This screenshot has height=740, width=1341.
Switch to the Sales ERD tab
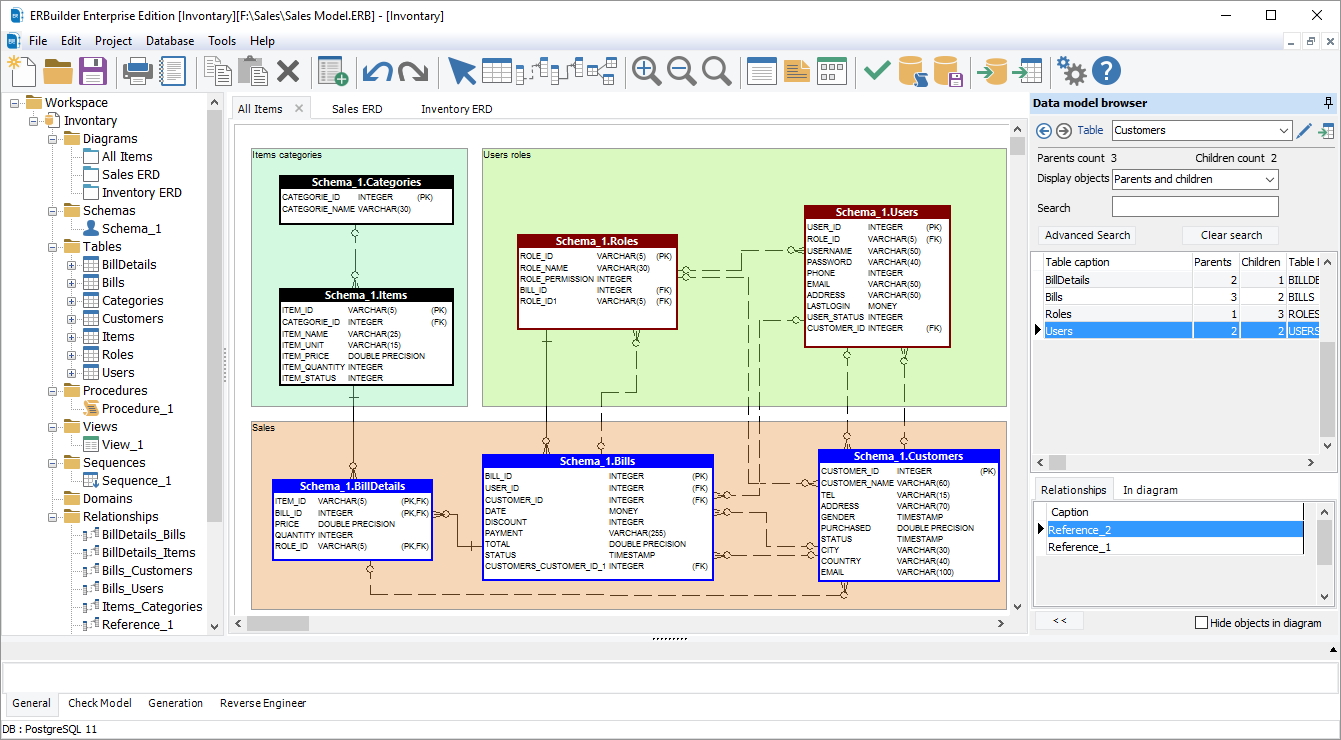pyautogui.click(x=357, y=107)
